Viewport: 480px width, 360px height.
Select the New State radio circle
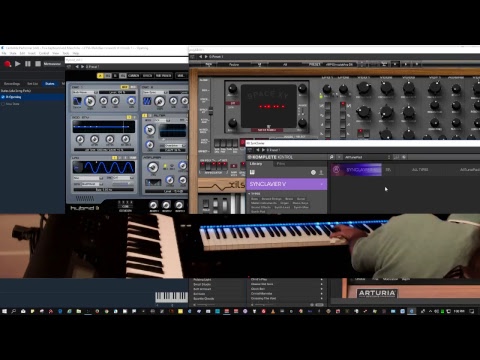tap(3, 104)
